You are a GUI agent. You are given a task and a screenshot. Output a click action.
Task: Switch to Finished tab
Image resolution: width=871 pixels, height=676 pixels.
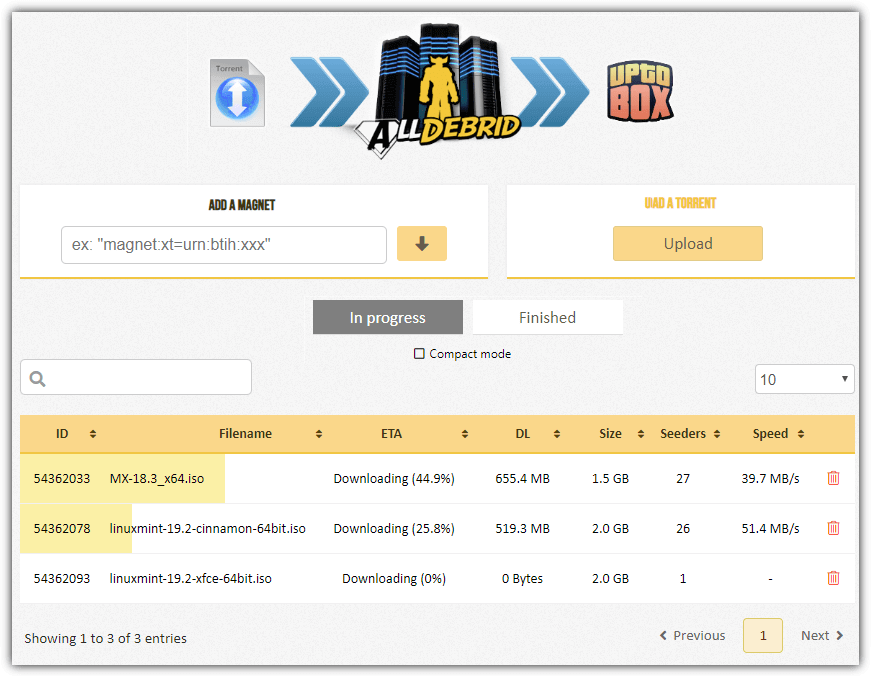coord(547,317)
